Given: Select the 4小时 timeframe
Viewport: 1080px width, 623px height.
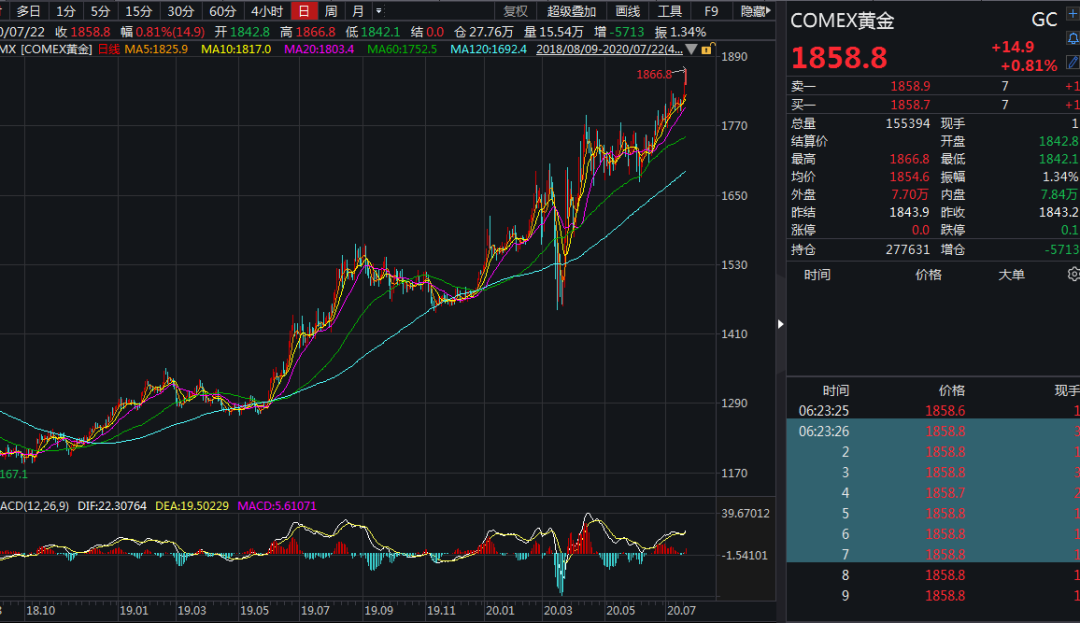Looking at the screenshot, I should point(266,12).
